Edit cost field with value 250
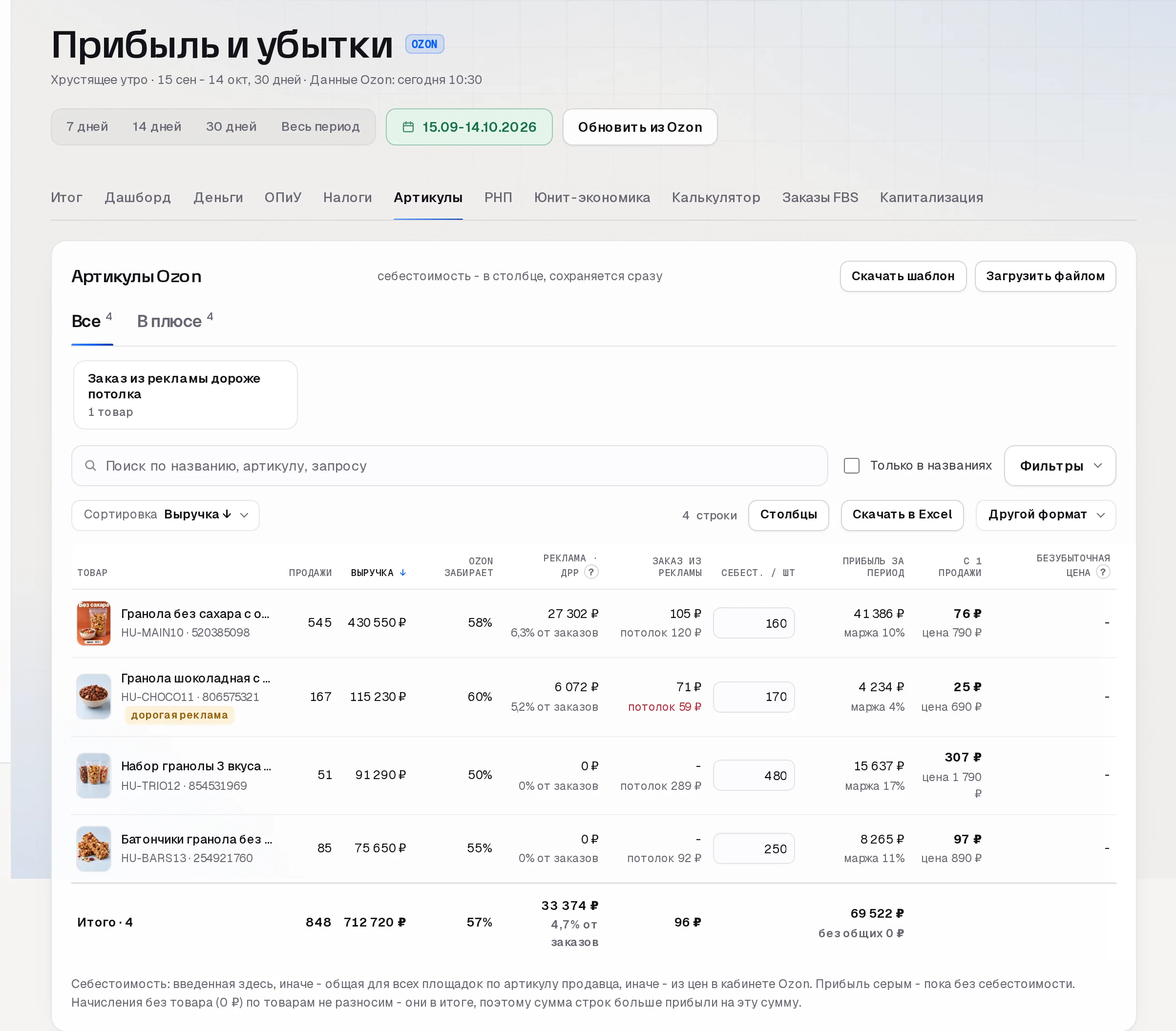This screenshot has height=1031, width=1176. coord(753,848)
